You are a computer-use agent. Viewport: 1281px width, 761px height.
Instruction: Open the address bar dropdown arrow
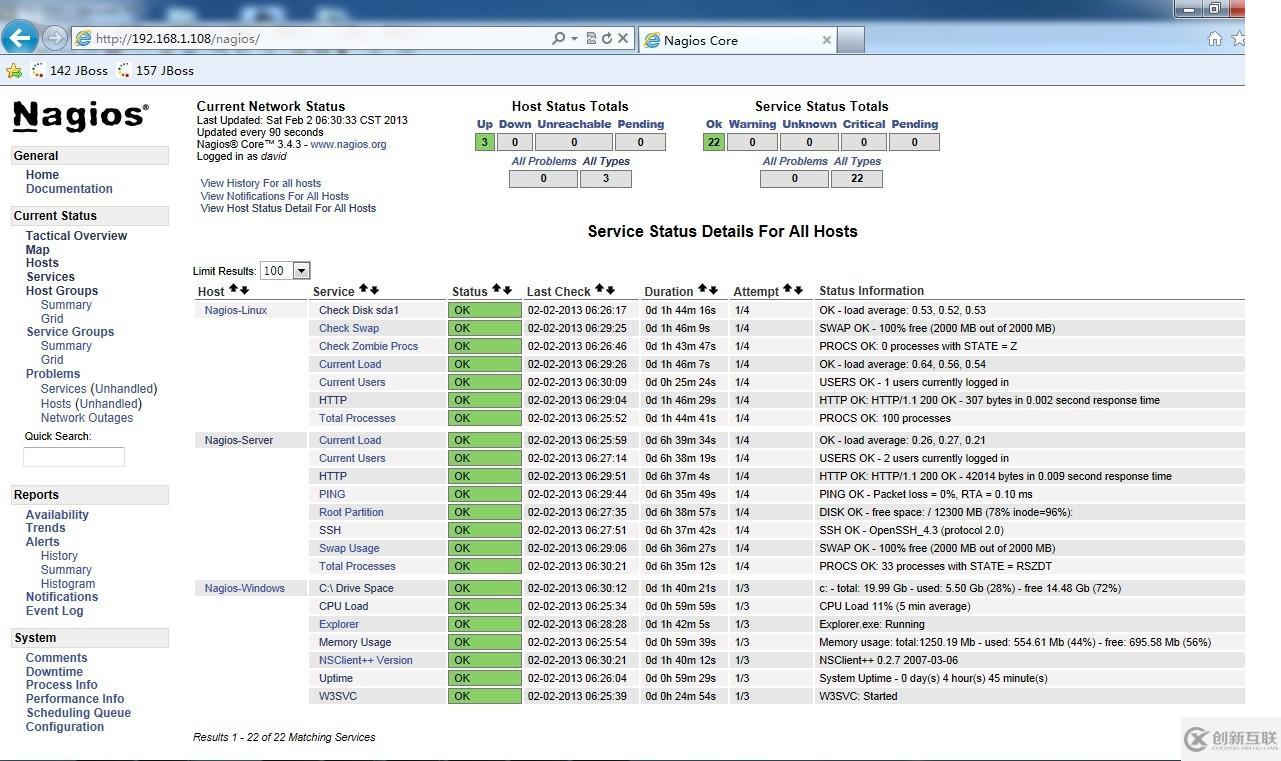point(574,38)
